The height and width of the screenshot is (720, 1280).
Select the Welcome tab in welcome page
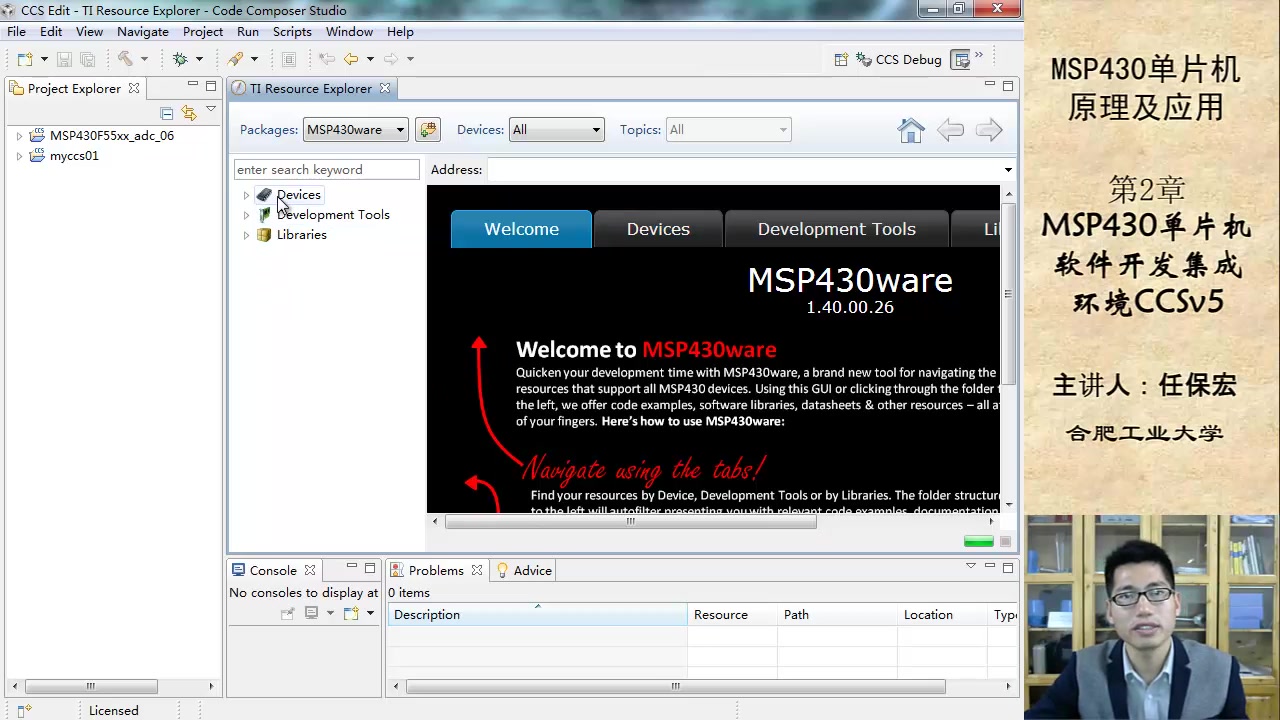coord(521,229)
